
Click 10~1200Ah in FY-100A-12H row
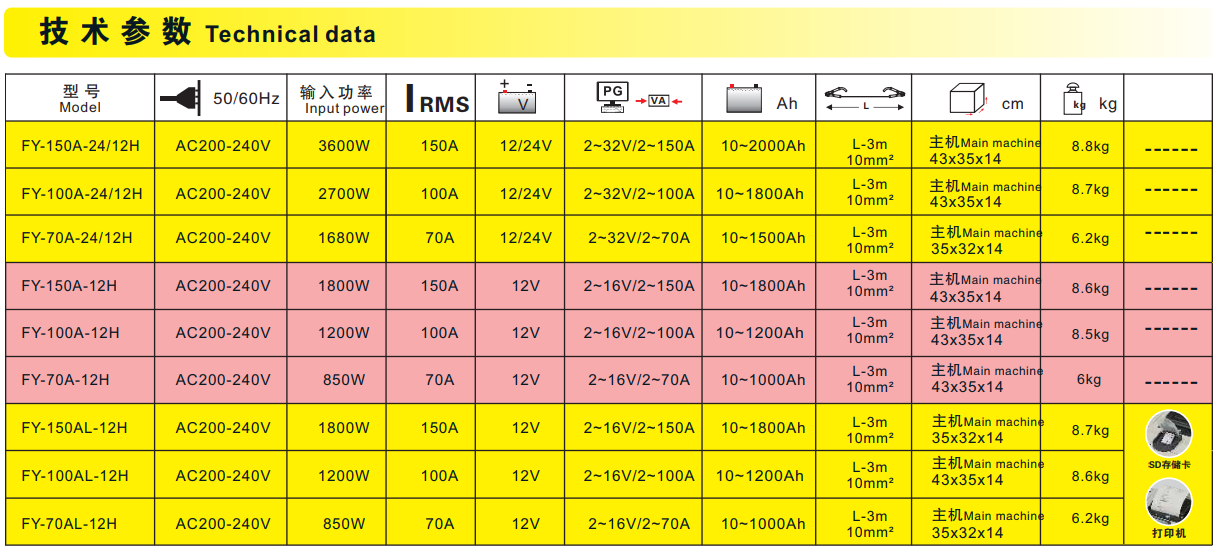point(760,333)
